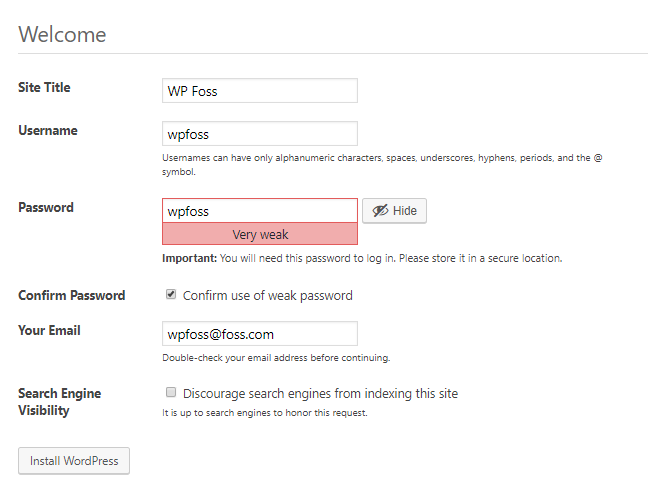Screen dimensions: 660x492
Task: Click the Site Title label
Action: (44, 87)
